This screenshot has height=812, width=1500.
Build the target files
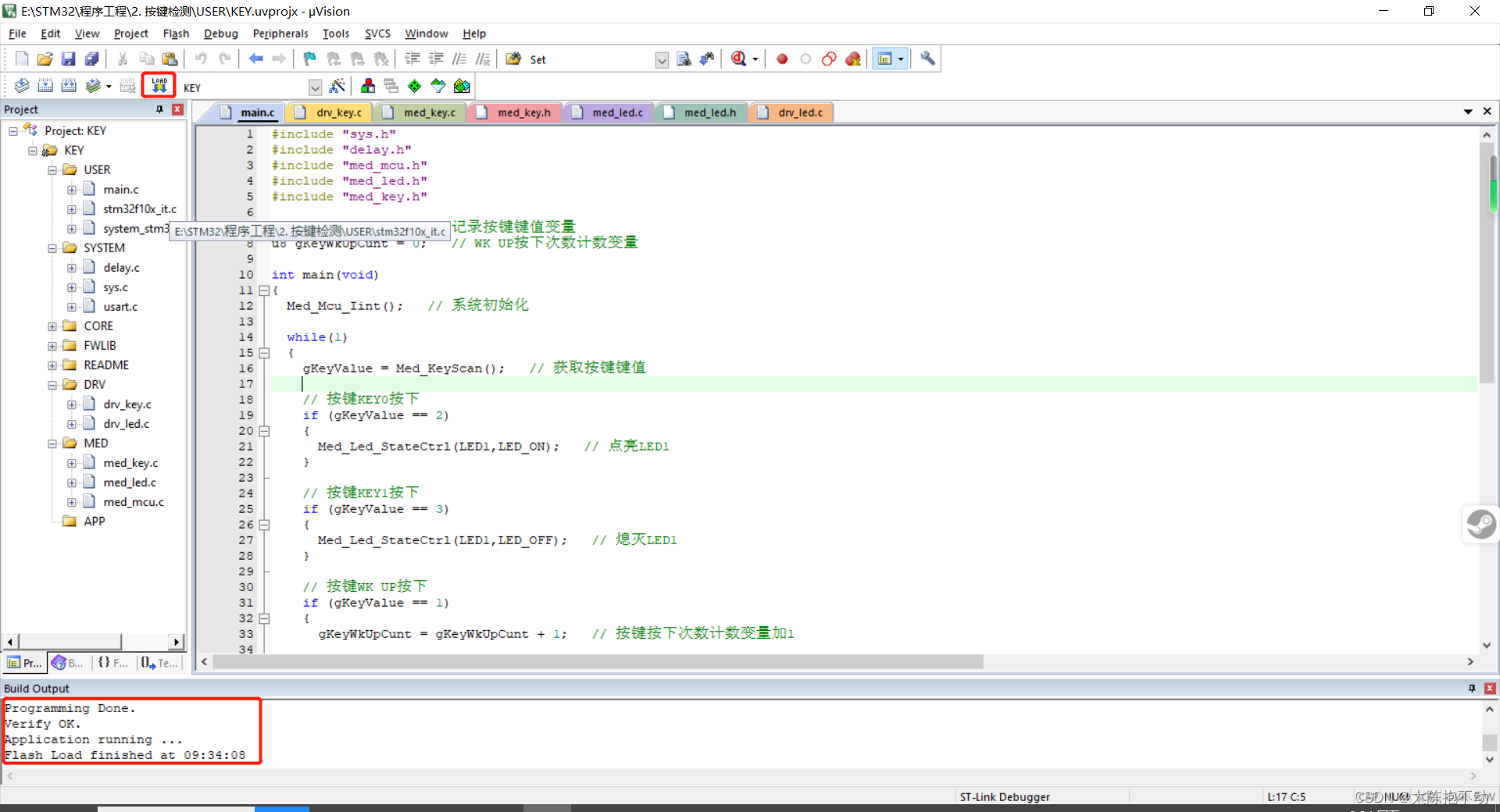coord(45,86)
